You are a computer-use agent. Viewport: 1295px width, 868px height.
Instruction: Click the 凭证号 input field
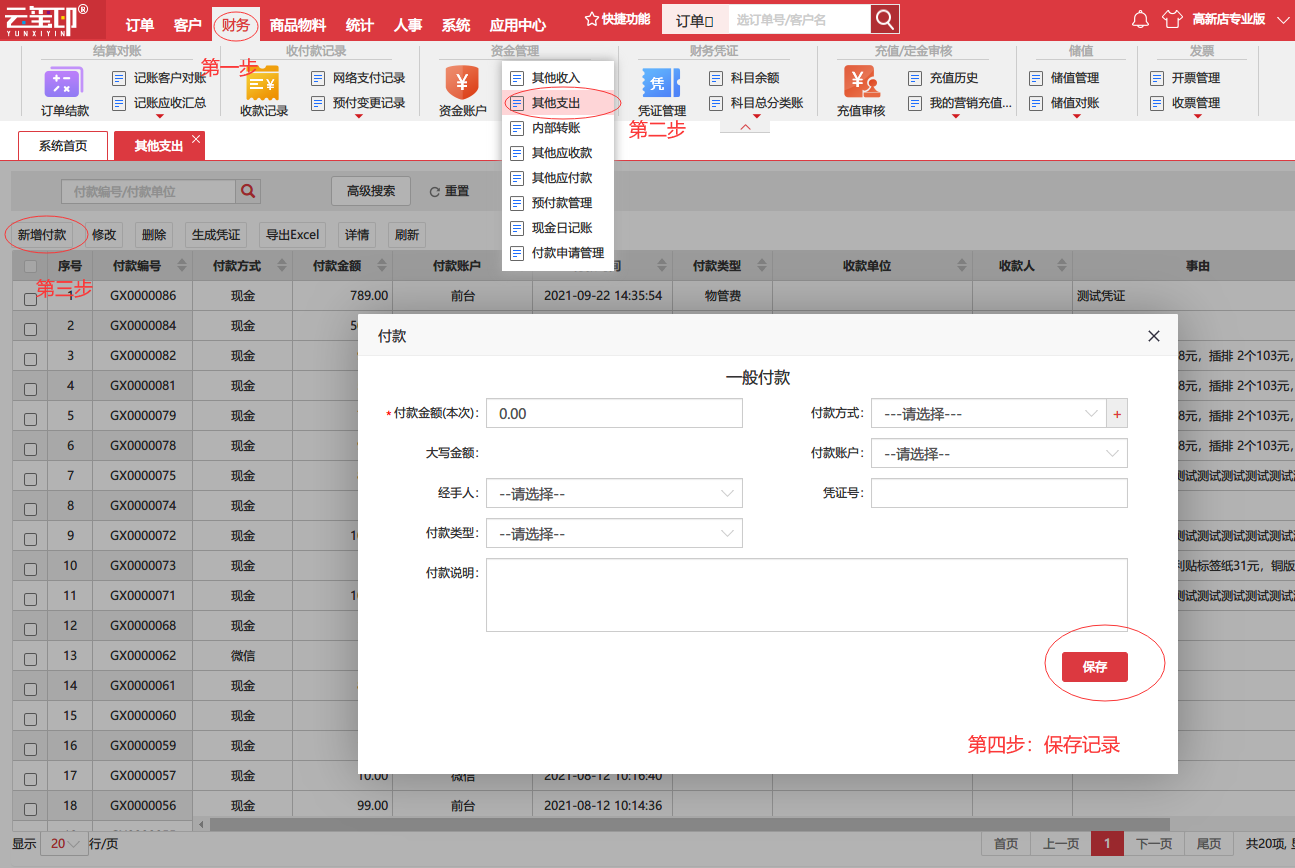(x=999, y=493)
